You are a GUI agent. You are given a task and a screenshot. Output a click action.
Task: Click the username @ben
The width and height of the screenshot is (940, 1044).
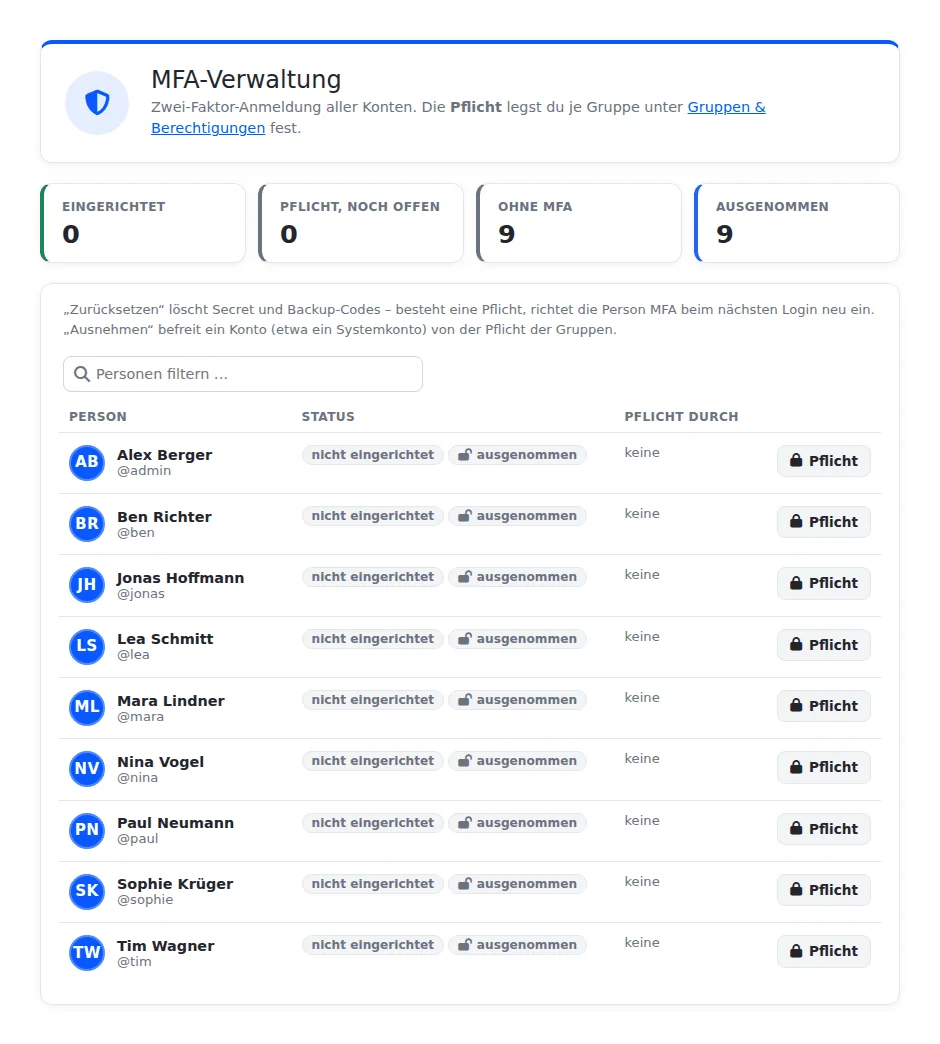[x=136, y=533]
